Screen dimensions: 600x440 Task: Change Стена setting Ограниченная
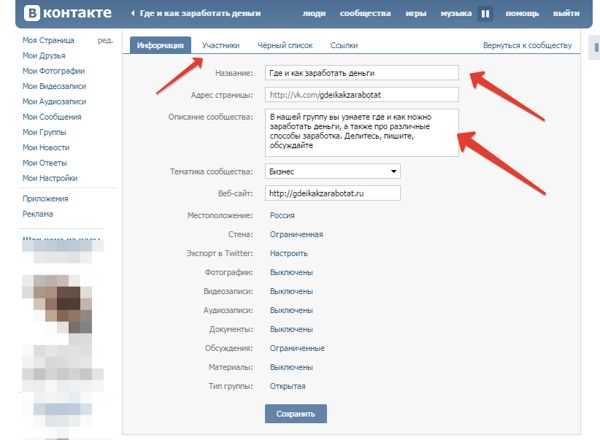coord(297,234)
